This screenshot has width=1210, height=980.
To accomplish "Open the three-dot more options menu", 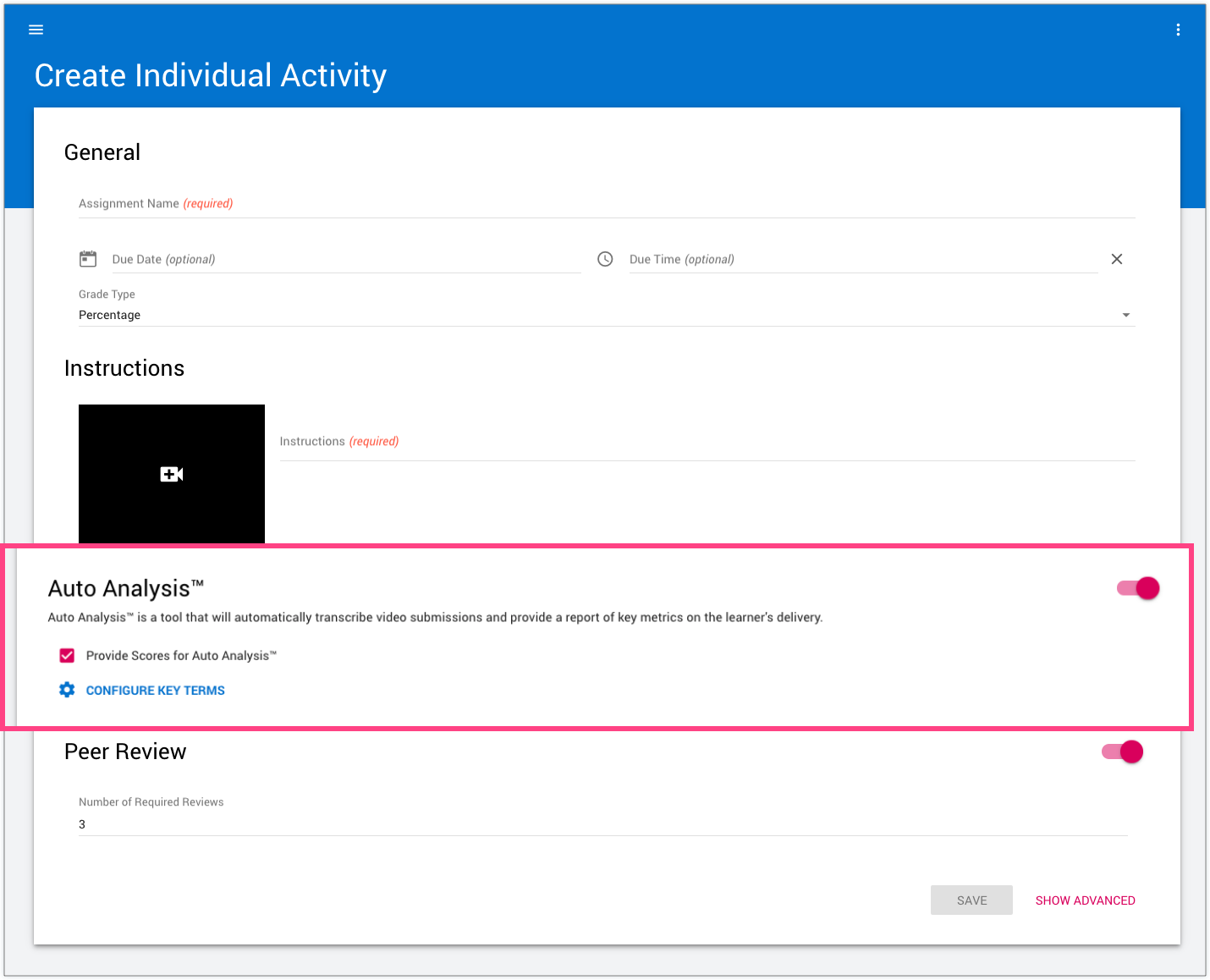I will (x=1178, y=30).
